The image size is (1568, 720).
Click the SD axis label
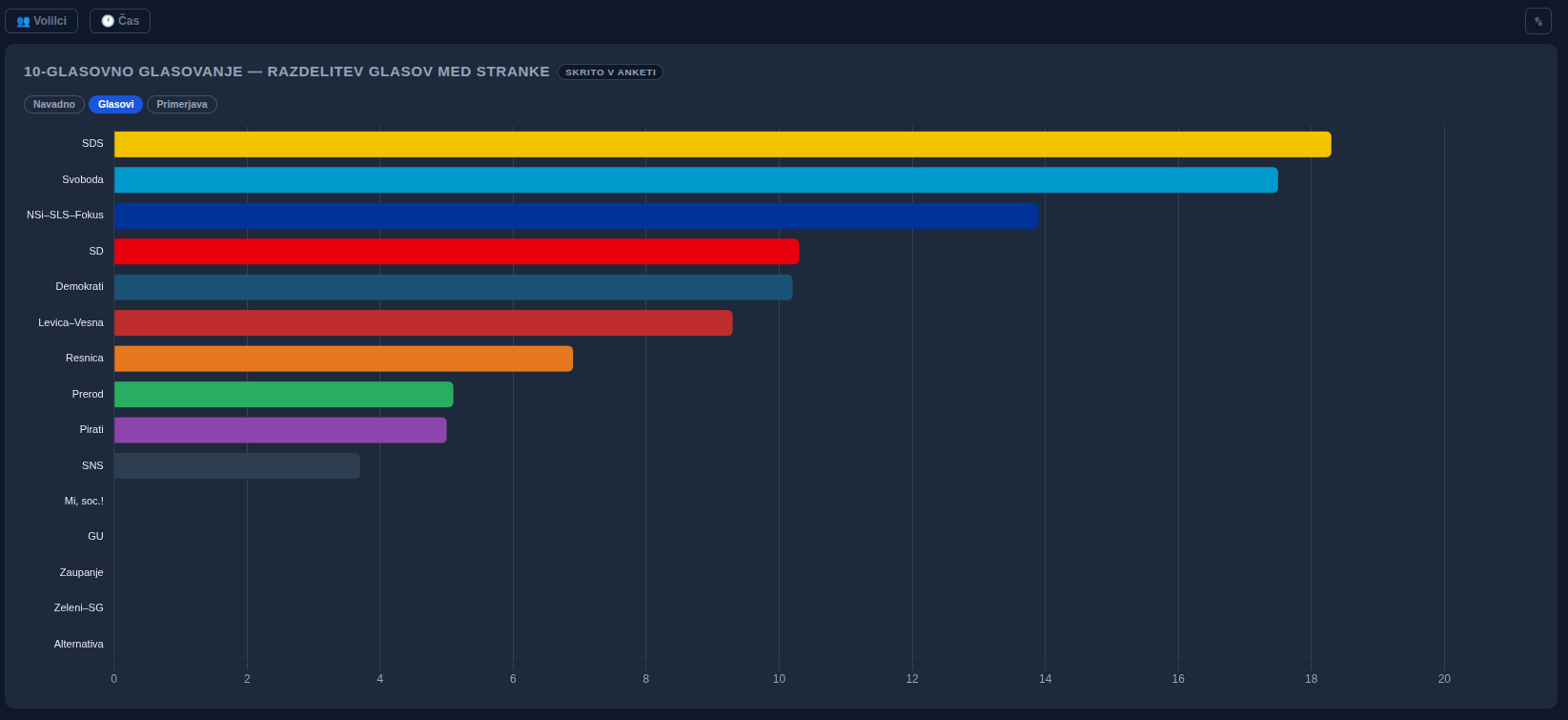click(x=96, y=252)
